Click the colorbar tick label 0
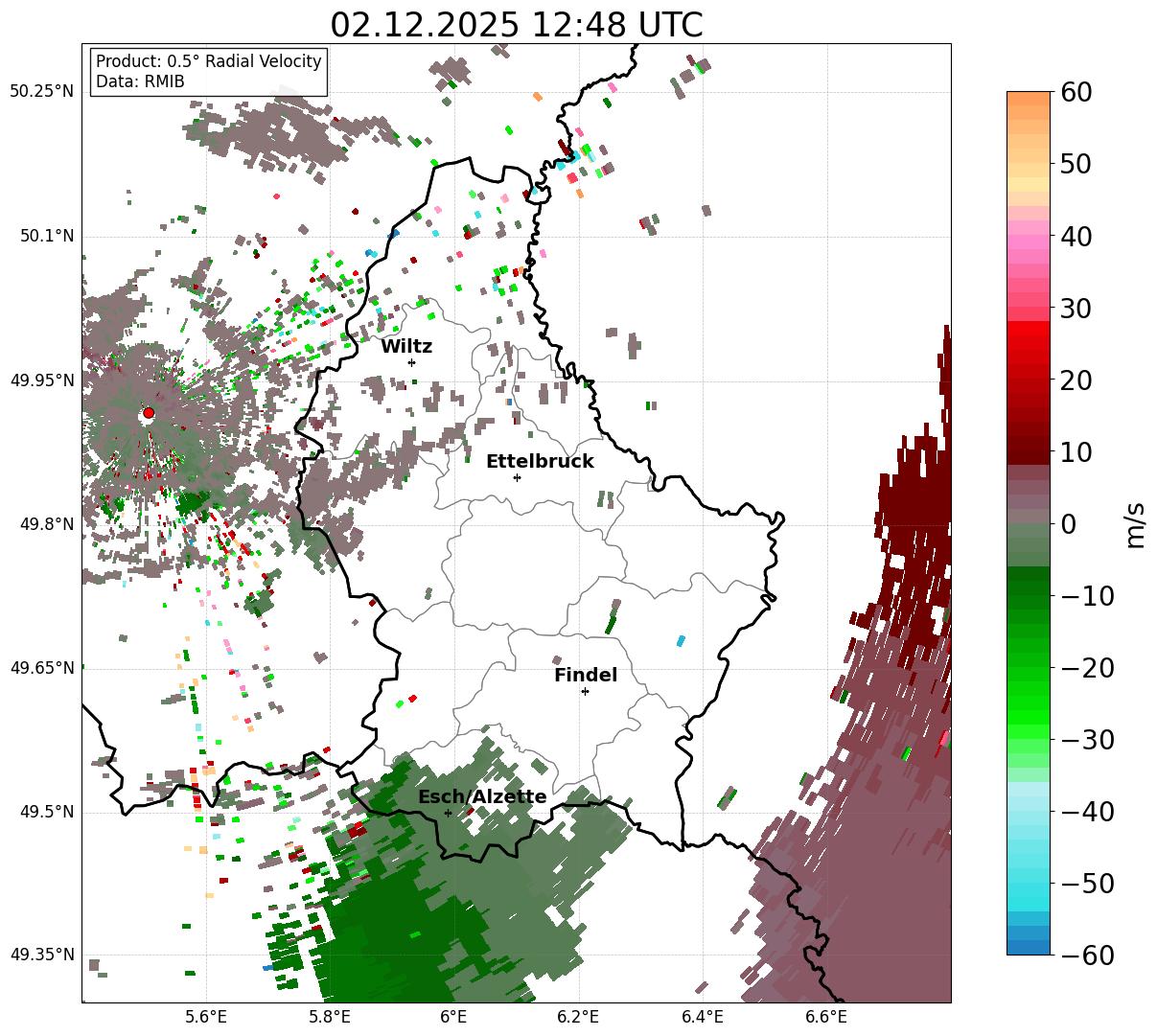 (1067, 524)
